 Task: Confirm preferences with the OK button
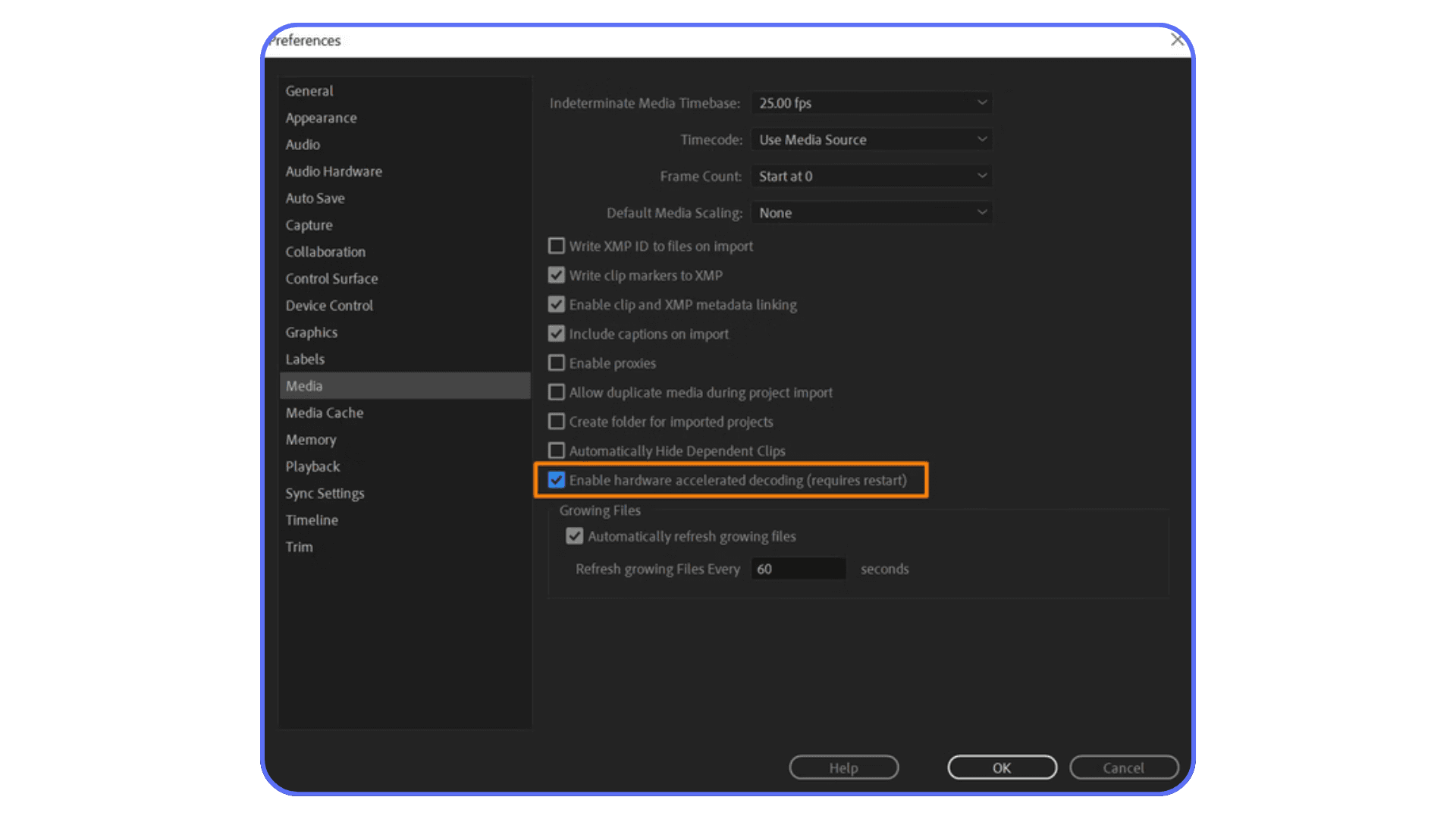pos(1002,767)
